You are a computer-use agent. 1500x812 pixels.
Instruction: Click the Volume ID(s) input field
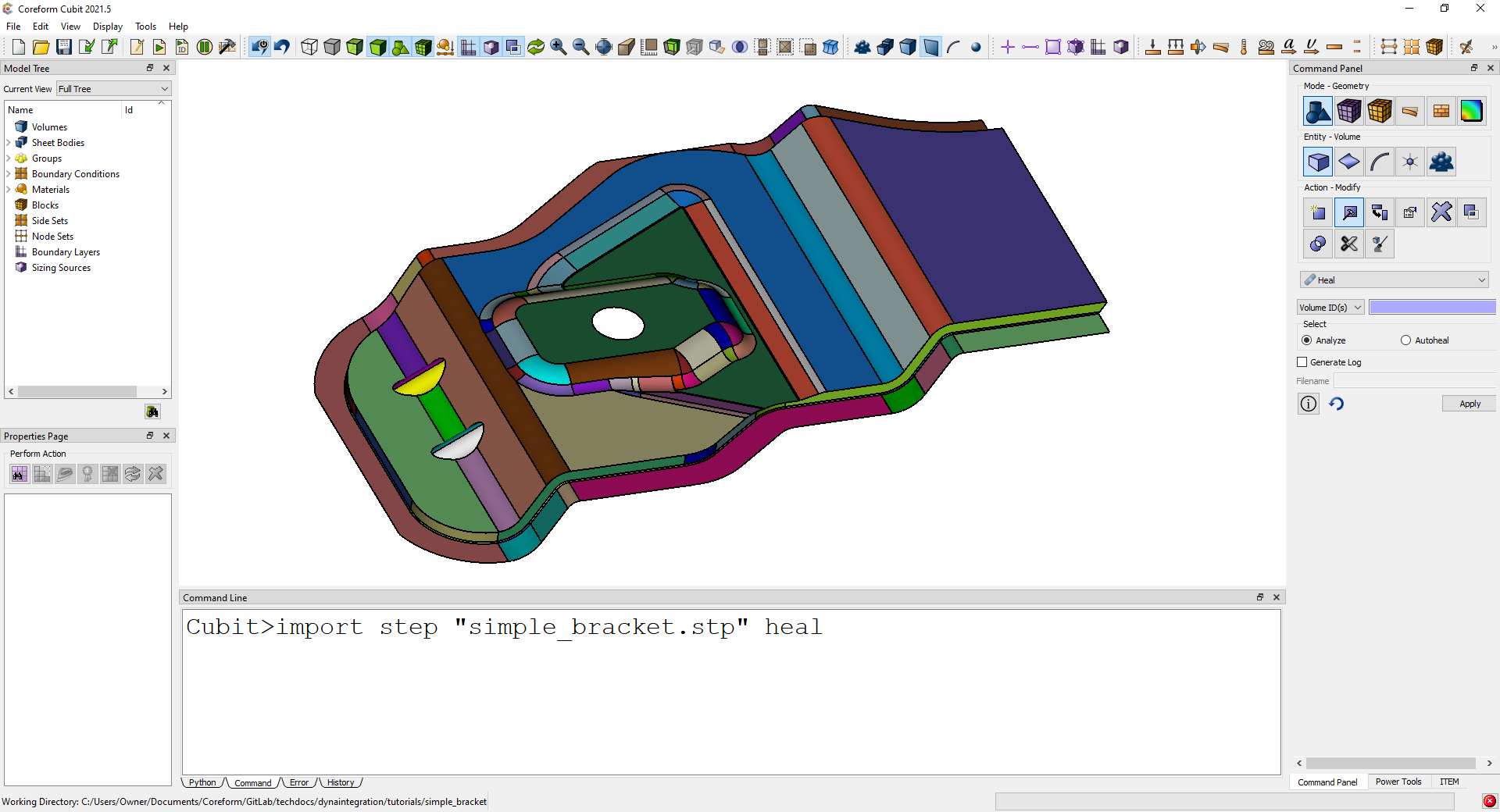(1431, 308)
